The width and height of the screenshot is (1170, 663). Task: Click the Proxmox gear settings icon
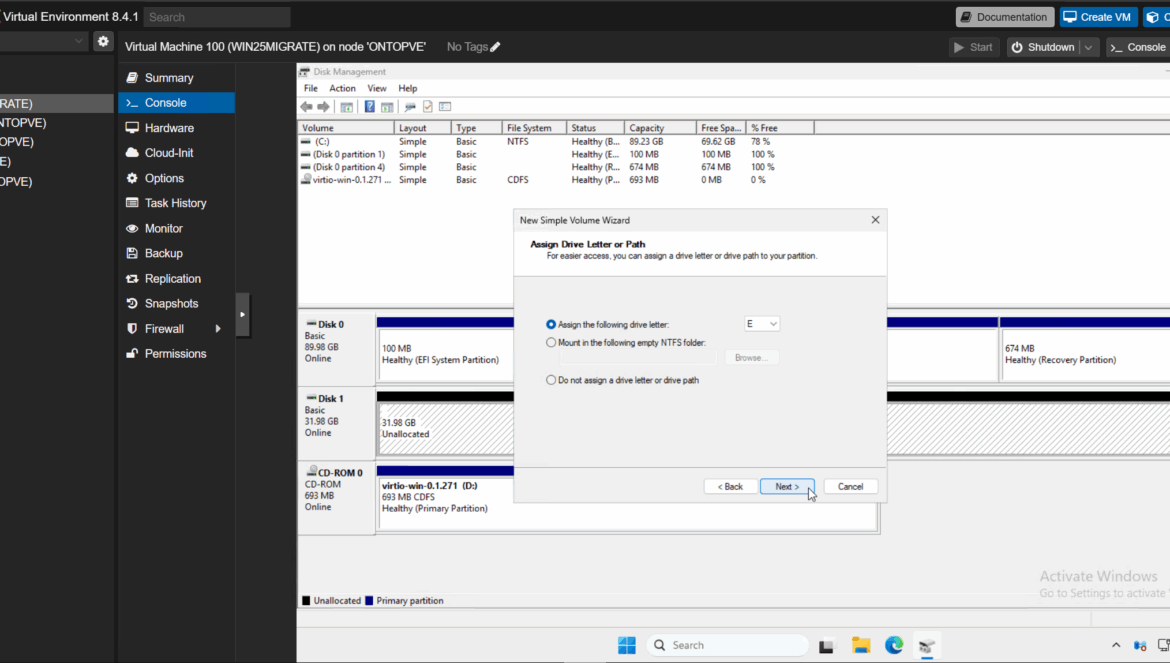click(103, 42)
